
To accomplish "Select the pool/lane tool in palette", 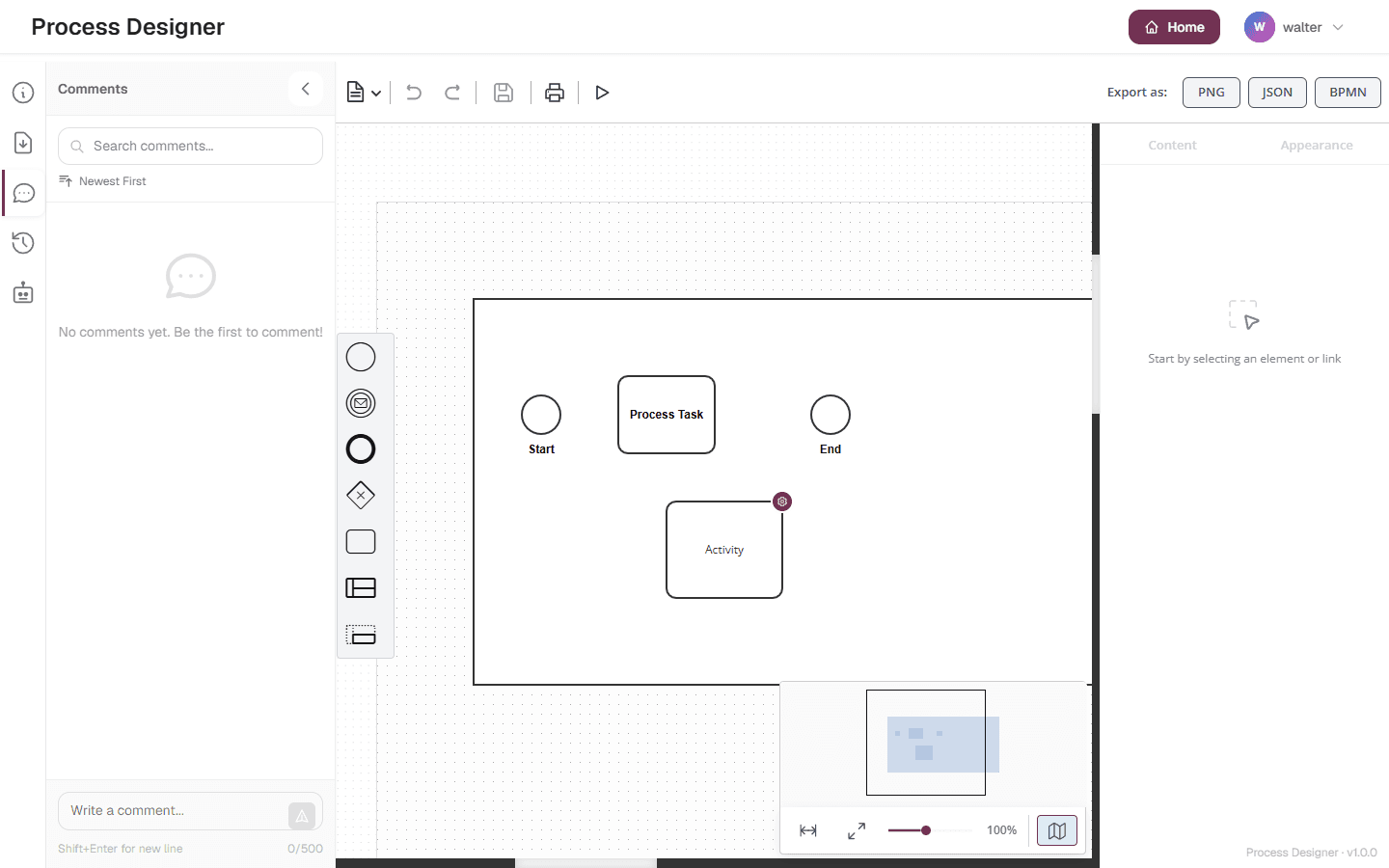I will pos(361,588).
